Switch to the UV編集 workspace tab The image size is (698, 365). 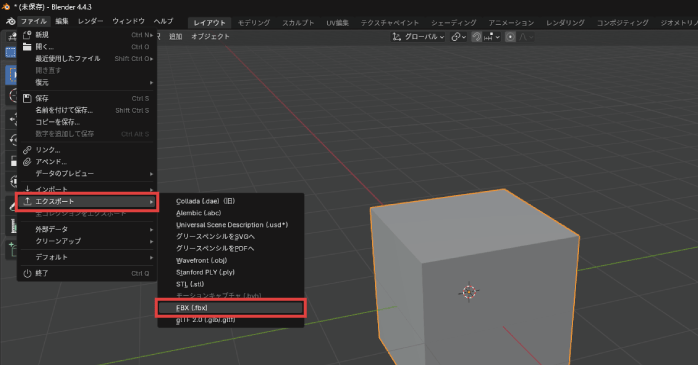(x=337, y=23)
